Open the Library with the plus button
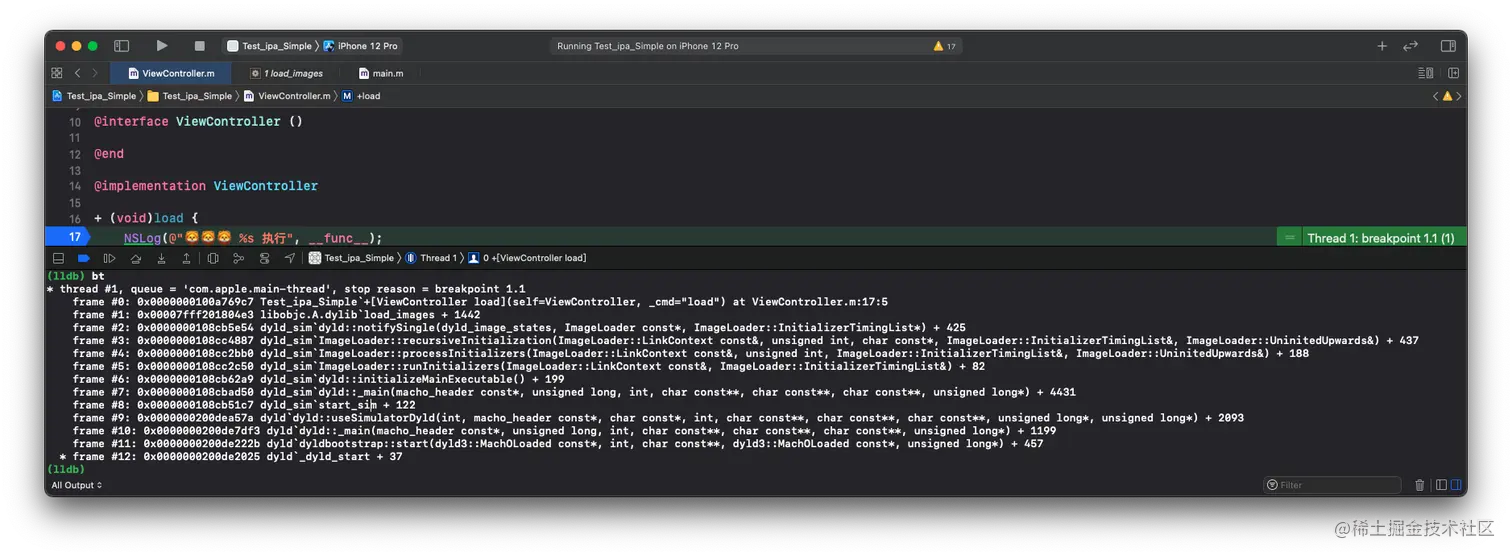The width and height of the screenshot is (1512, 556). [x=1382, y=46]
